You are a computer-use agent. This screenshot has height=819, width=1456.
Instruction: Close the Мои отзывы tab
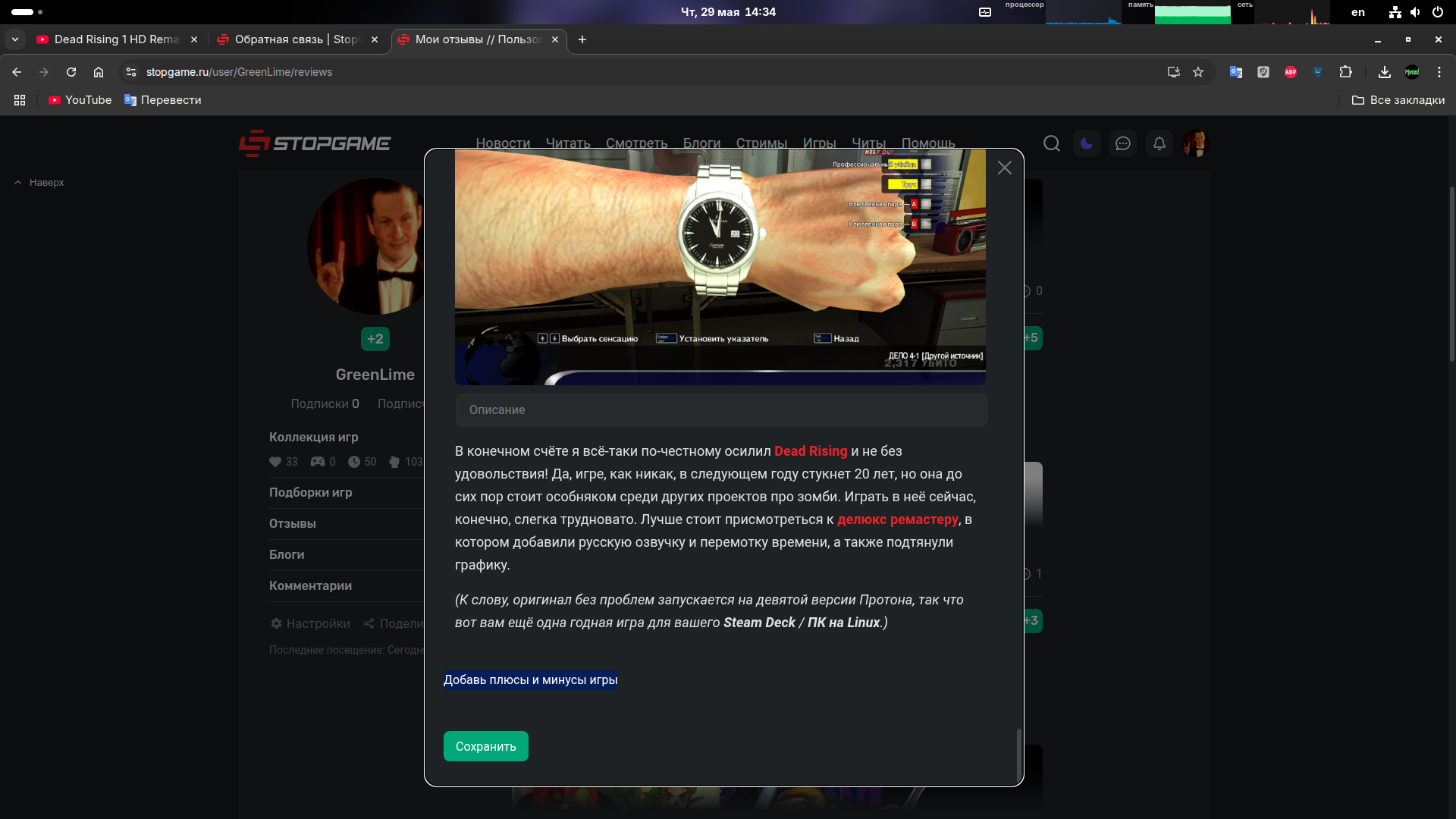coord(555,39)
